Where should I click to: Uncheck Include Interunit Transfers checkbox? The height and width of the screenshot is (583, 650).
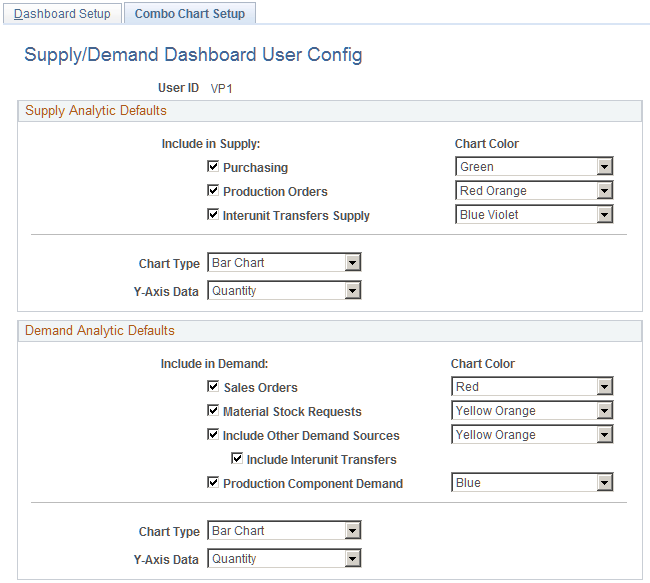pos(237,459)
